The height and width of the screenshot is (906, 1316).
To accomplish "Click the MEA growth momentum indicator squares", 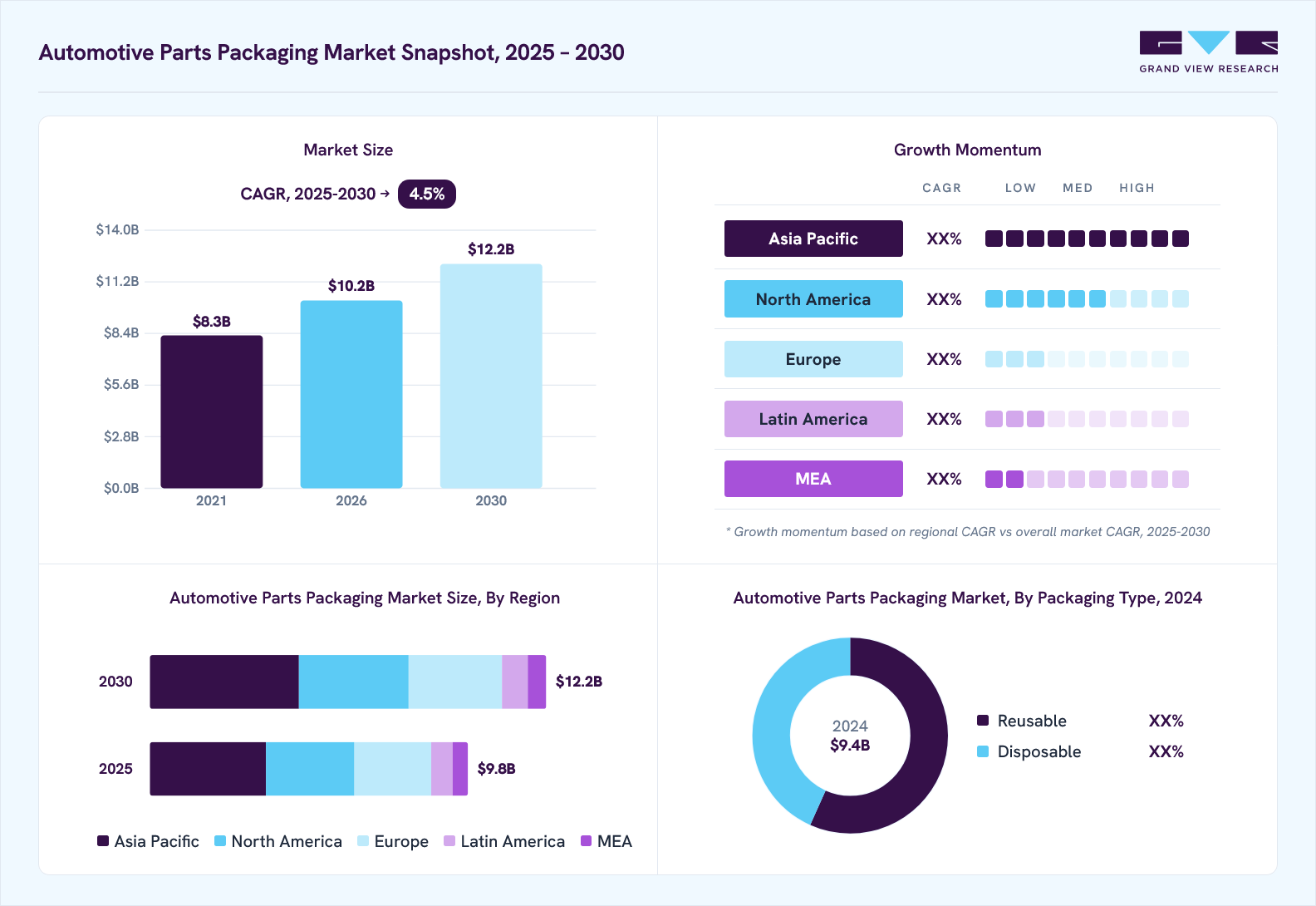I will pos(1087,479).
